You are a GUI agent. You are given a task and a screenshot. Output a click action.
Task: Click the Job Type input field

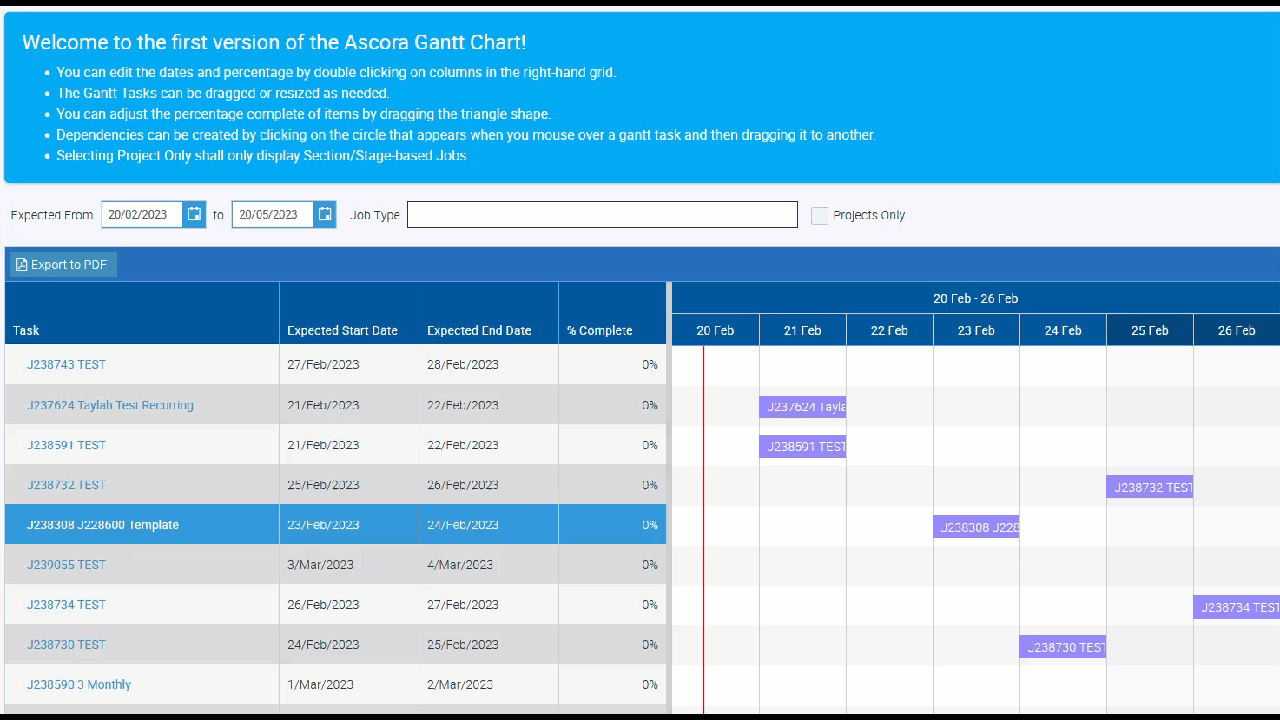(602, 215)
